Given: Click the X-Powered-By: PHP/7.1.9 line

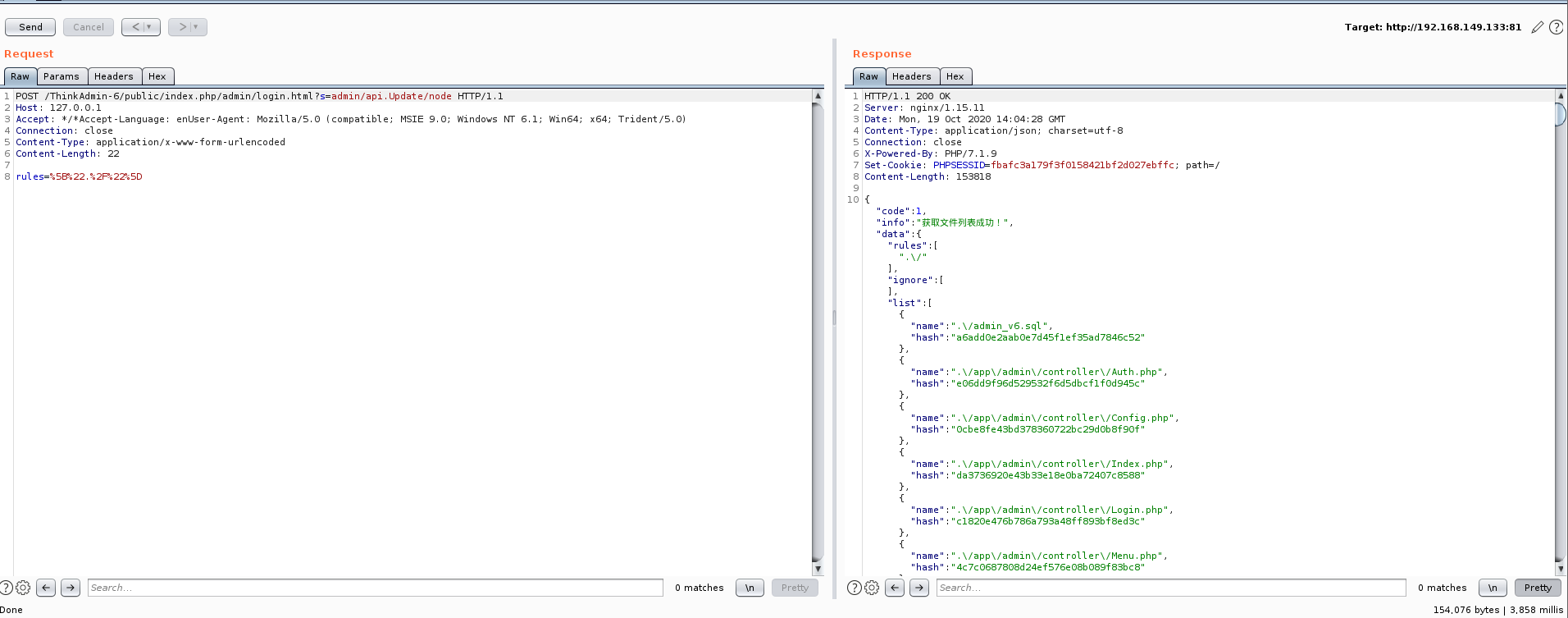Looking at the screenshot, I should point(931,153).
